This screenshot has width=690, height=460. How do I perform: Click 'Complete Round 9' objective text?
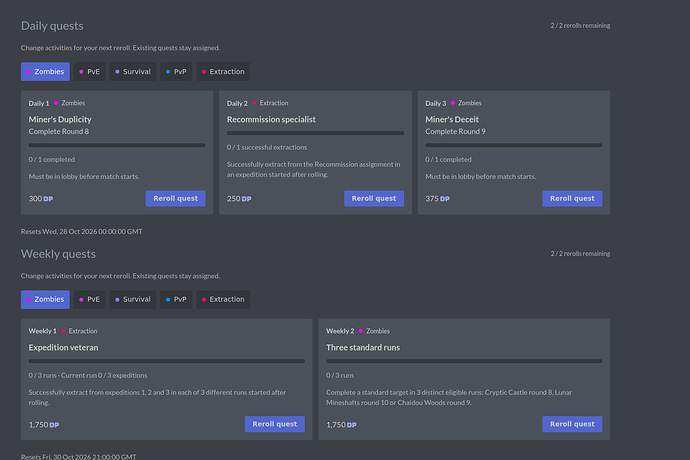pyautogui.click(x=455, y=132)
